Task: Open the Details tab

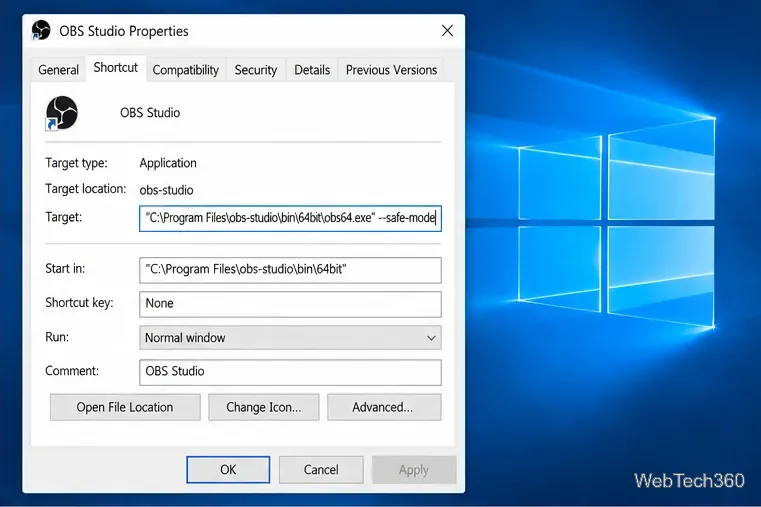Action: click(312, 70)
